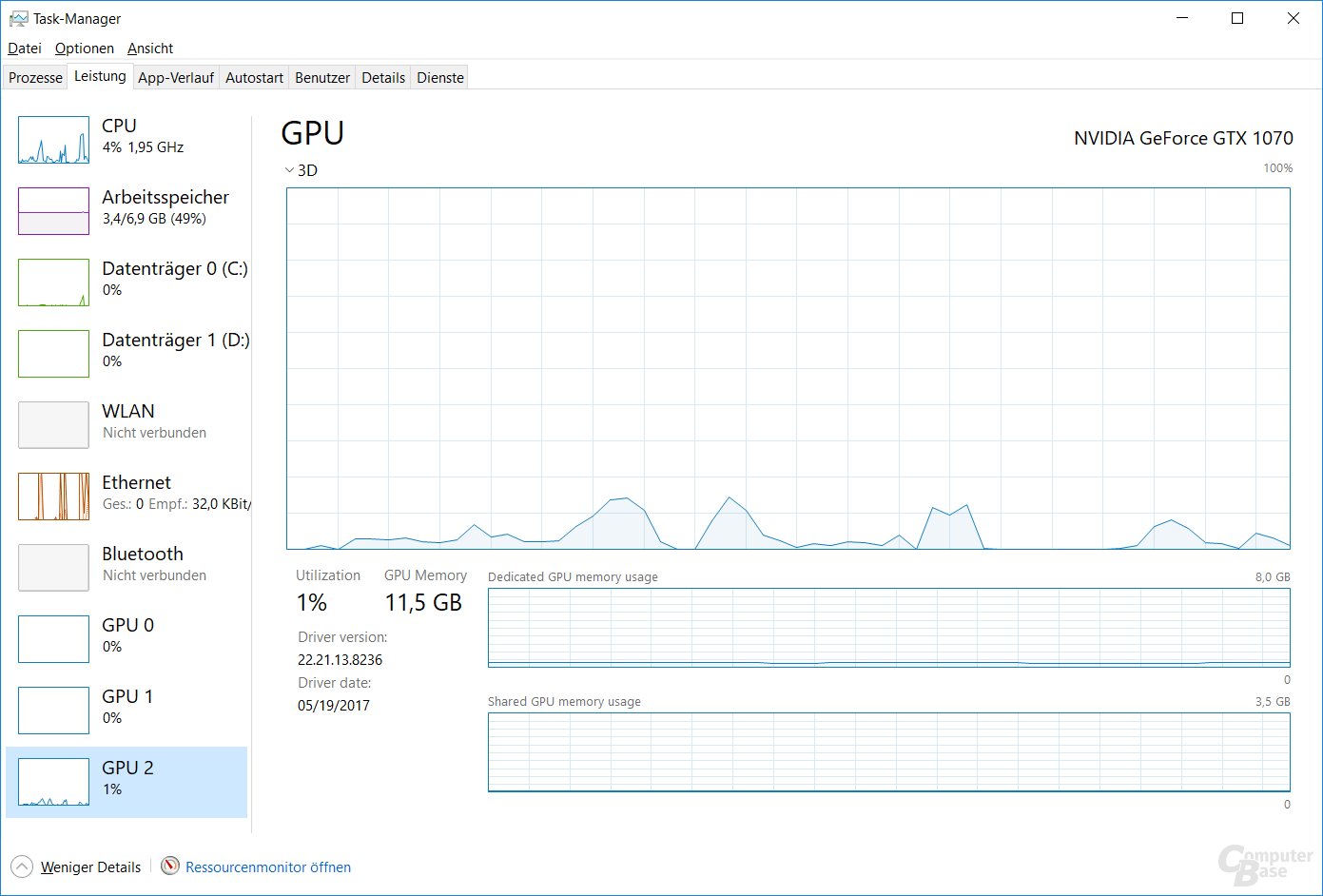Click the 3,5 GB shared memory scale label

(x=1273, y=701)
